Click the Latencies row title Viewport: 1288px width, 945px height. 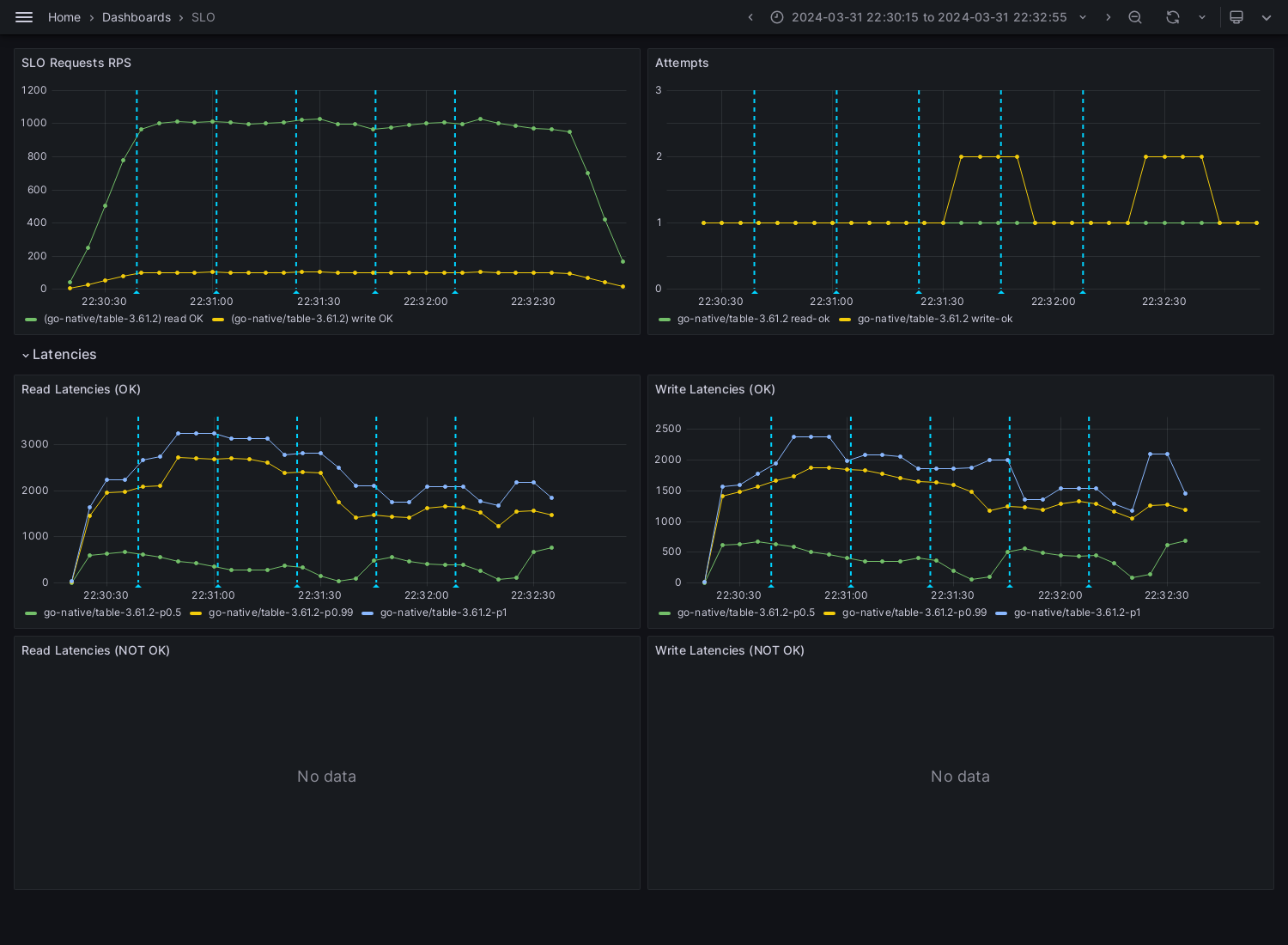coord(64,355)
